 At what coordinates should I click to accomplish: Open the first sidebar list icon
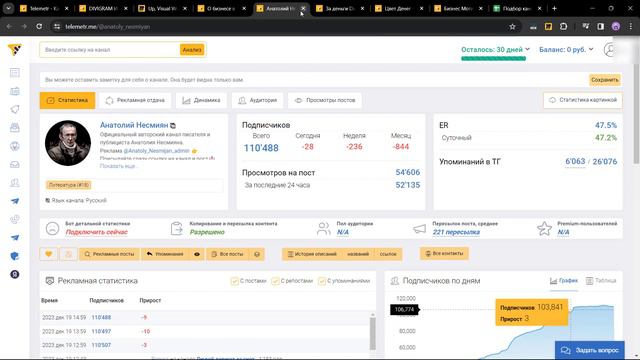pos(15,73)
